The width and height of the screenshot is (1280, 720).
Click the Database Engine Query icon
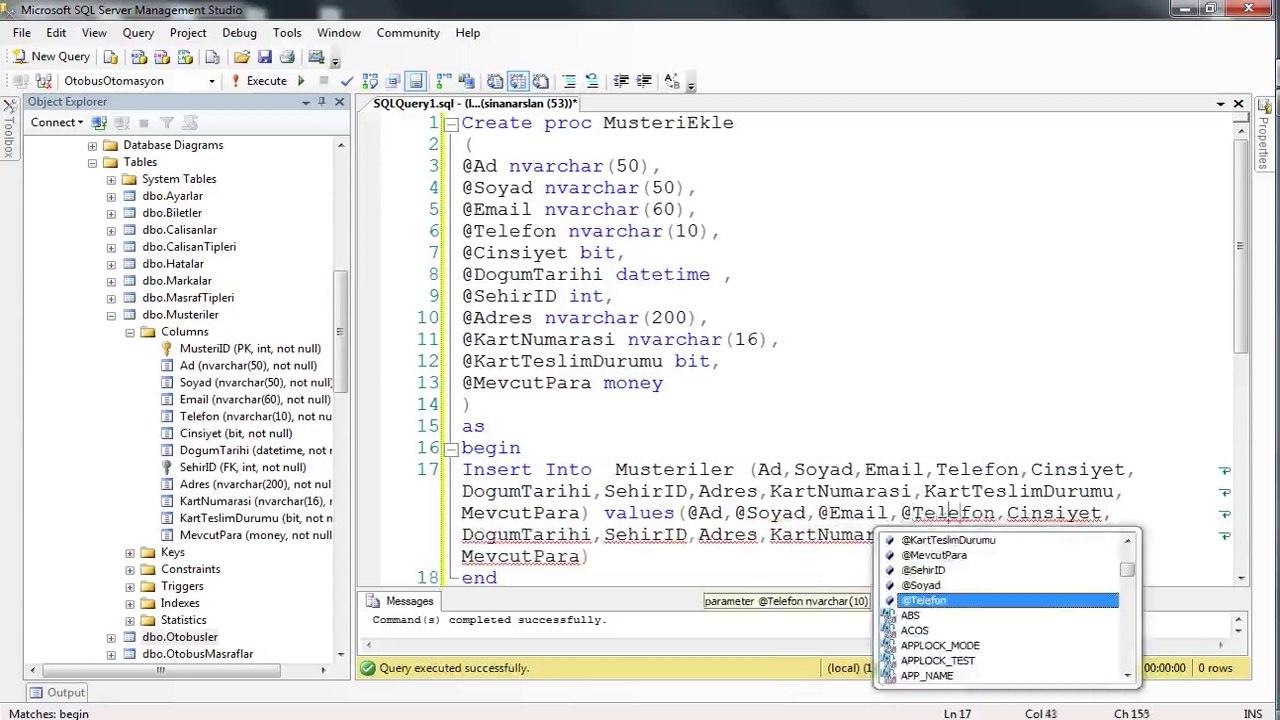(x=110, y=57)
